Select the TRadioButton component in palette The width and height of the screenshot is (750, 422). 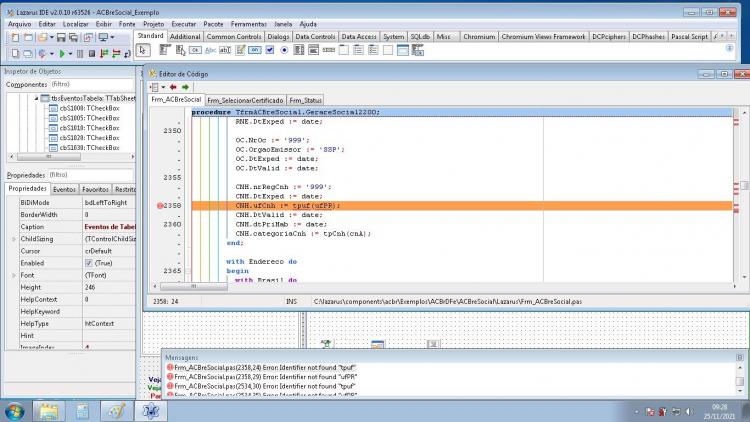click(284, 50)
